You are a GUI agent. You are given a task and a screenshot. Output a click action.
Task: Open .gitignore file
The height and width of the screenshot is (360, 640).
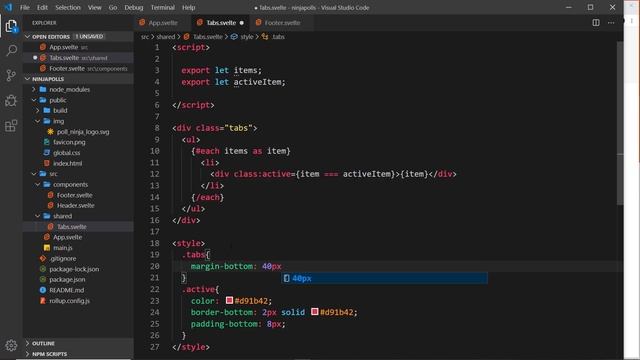coord(62,258)
